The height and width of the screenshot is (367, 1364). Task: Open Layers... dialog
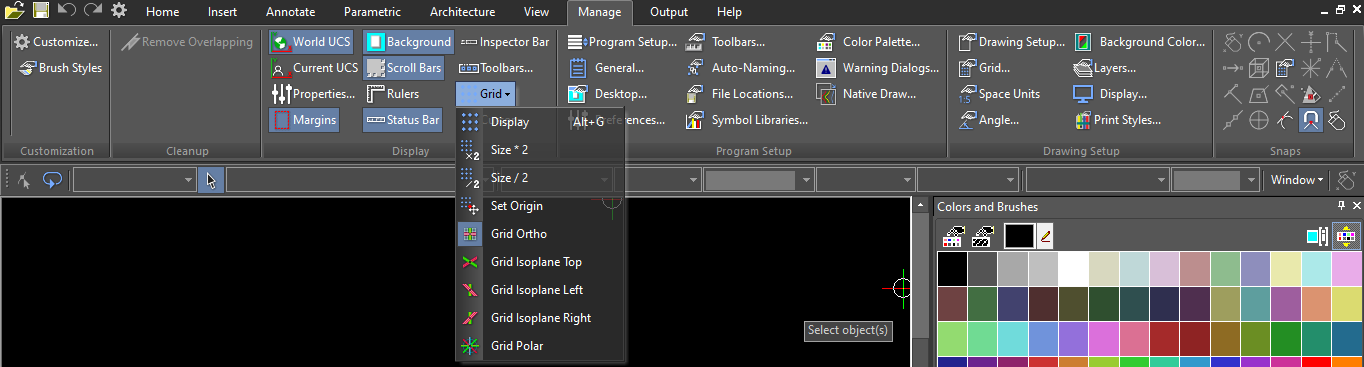point(1106,68)
